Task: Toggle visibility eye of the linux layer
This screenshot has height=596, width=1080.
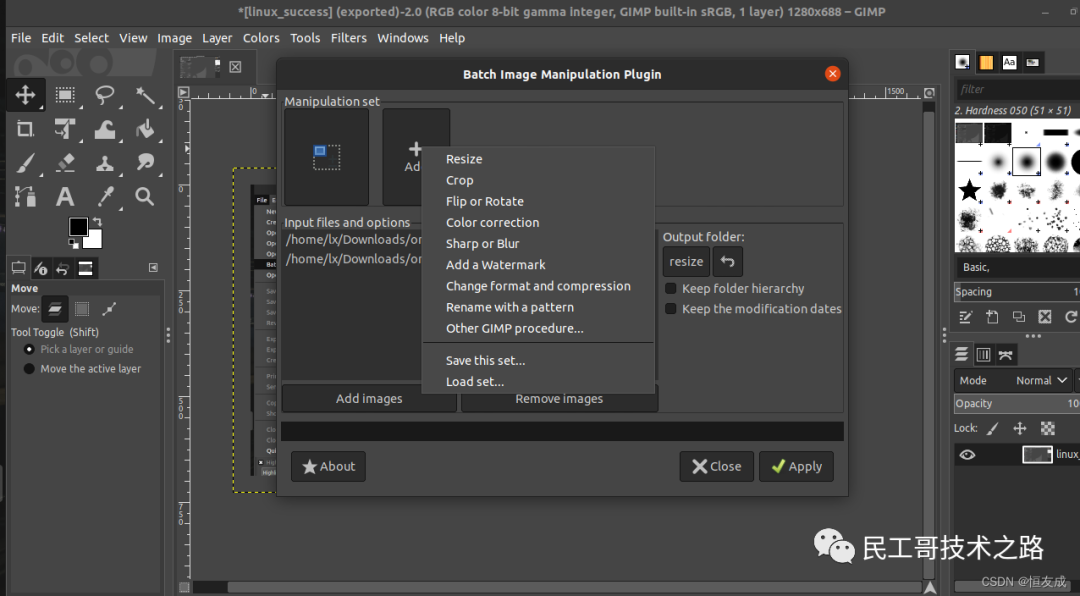Action: pos(968,455)
